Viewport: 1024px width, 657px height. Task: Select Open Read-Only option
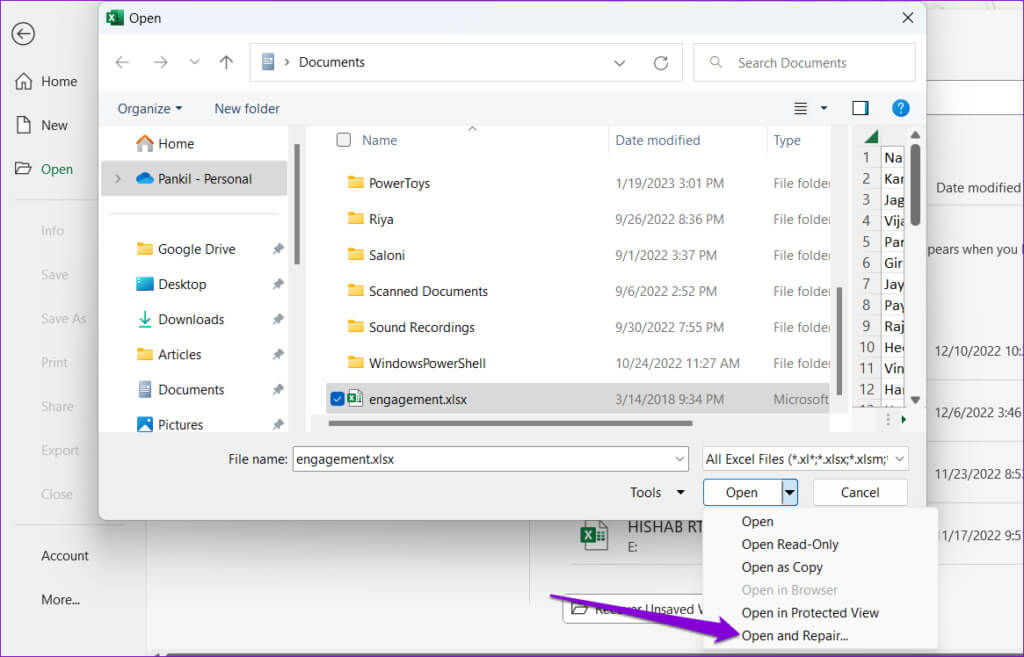click(x=789, y=544)
